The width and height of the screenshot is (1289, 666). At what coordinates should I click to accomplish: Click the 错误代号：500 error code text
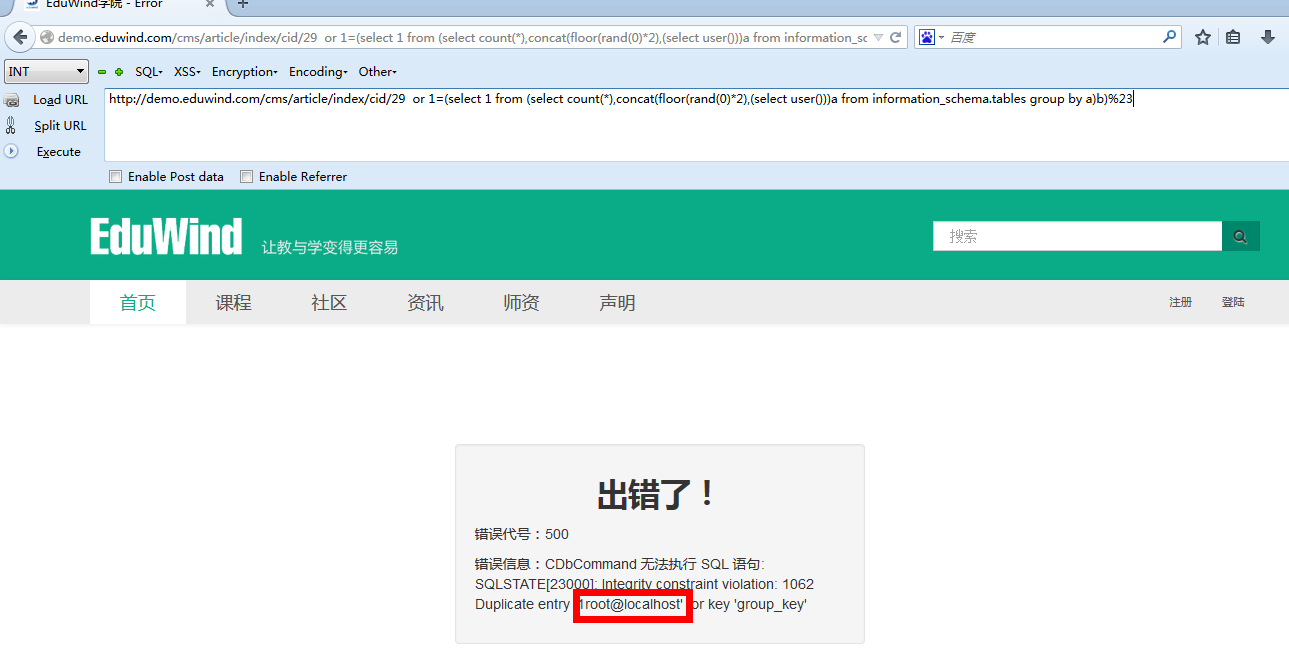click(x=522, y=534)
